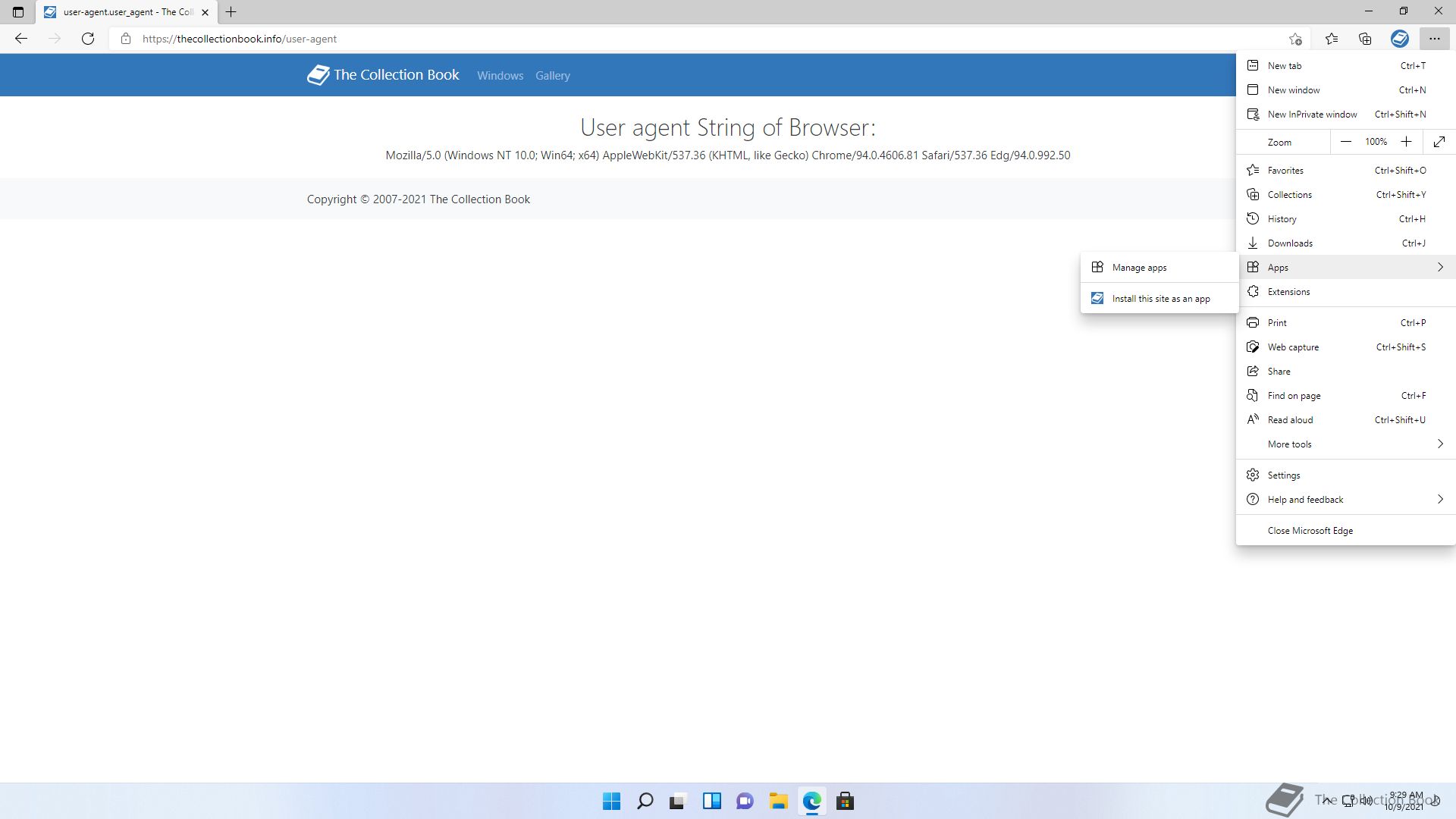Click the App available install icon in toolbar
Screen dimensions: 1456x819
[1400, 39]
